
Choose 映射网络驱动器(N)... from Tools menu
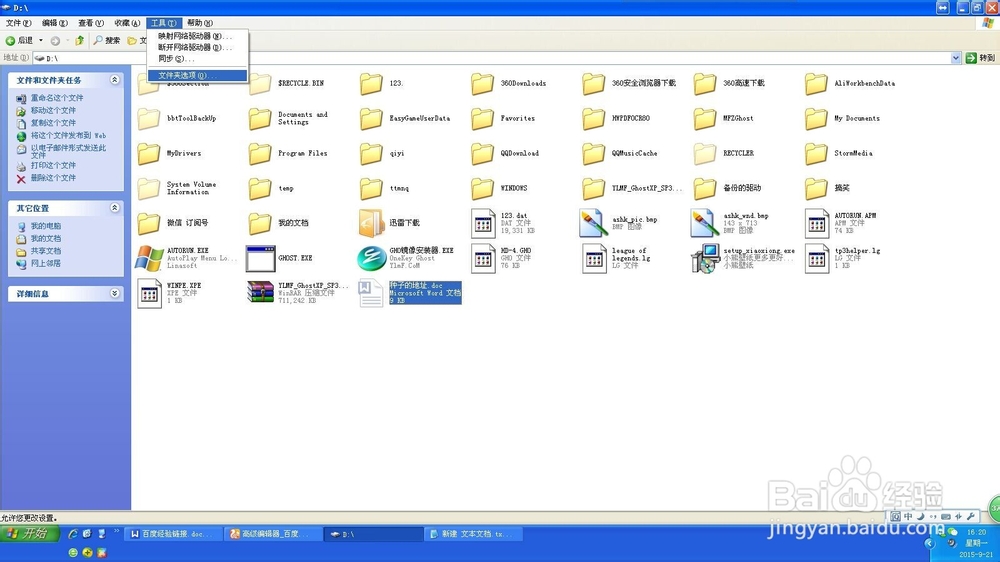tap(197, 36)
